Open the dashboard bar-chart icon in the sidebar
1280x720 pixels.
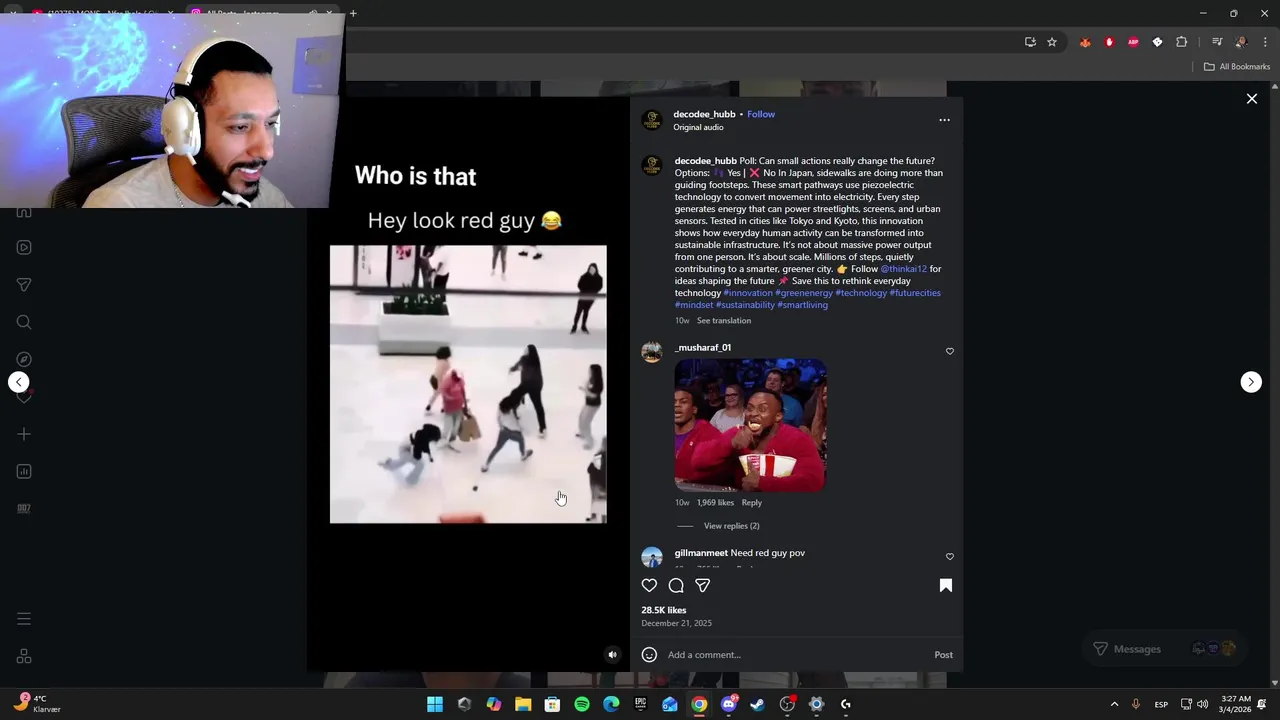[x=24, y=471]
